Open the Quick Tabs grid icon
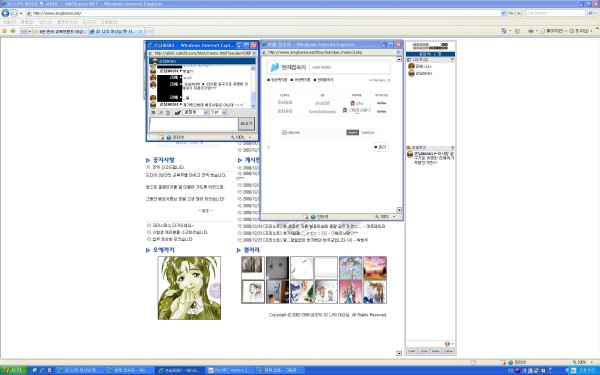600x375 pixels. (x=24, y=31)
